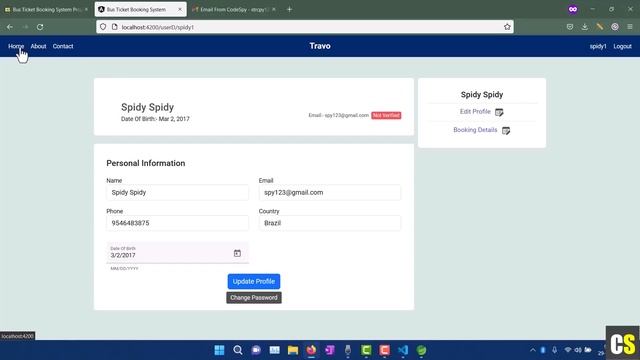Click the Date Of Birth field
Image resolution: width=640 pixels, height=360 pixels.
pyautogui.click(x=178, y=253)
